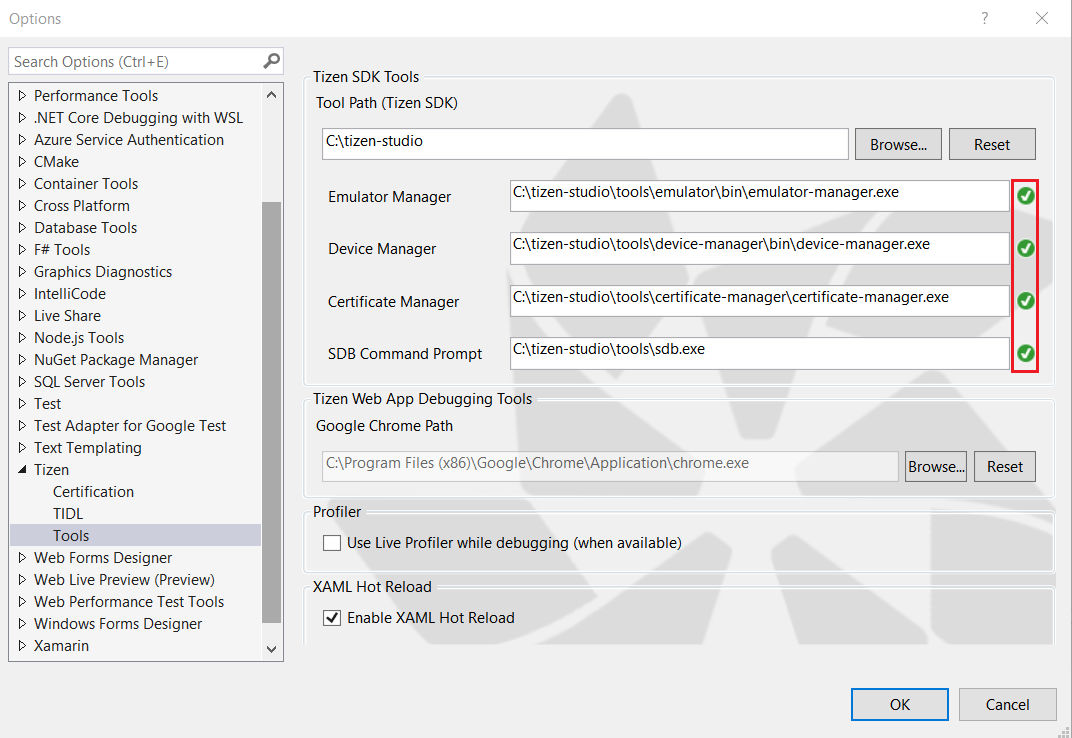Screen dimensions: 1072x738
Task: Confirm settings with the OK button
Action: 899,704
